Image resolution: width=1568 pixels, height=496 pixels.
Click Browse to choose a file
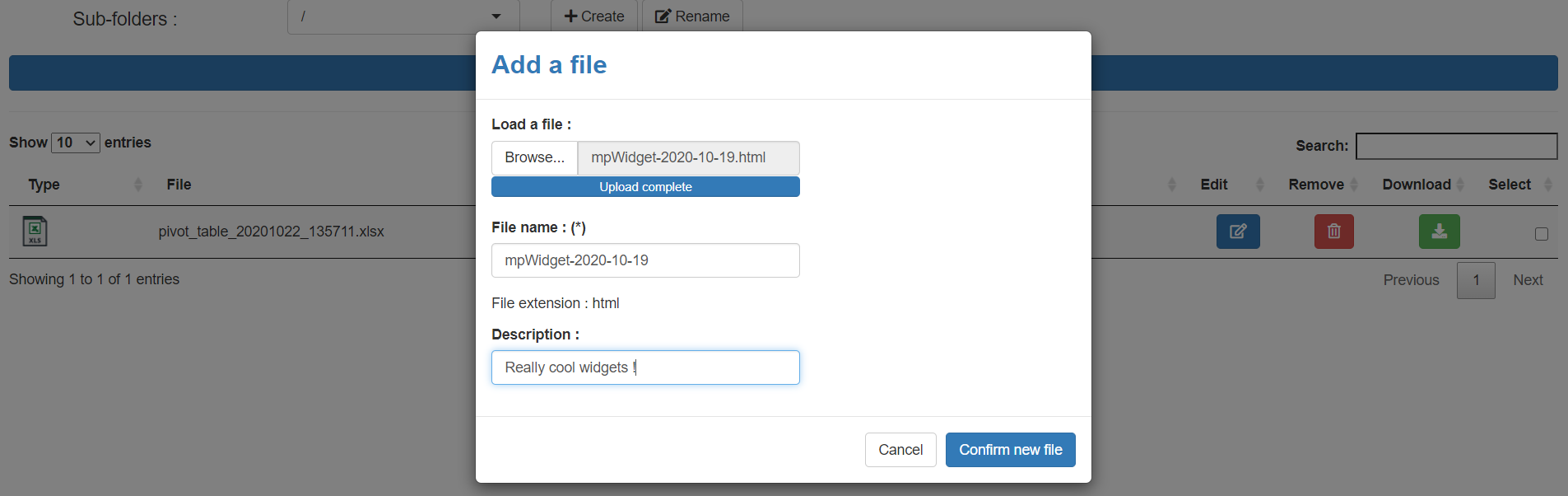(x=534, y=157)
